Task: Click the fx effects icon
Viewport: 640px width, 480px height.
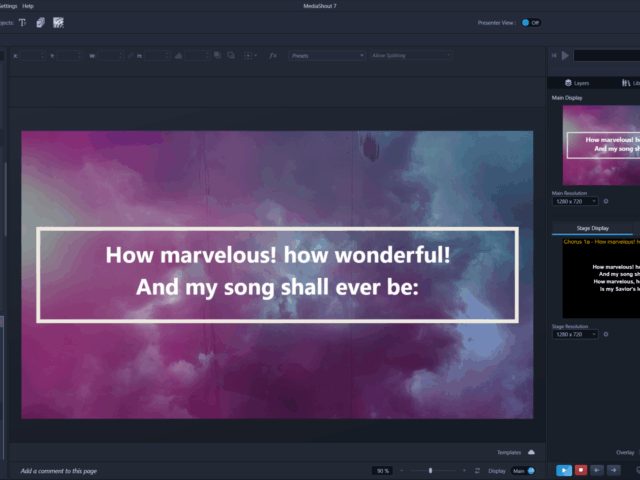Action: pos(273,55)
